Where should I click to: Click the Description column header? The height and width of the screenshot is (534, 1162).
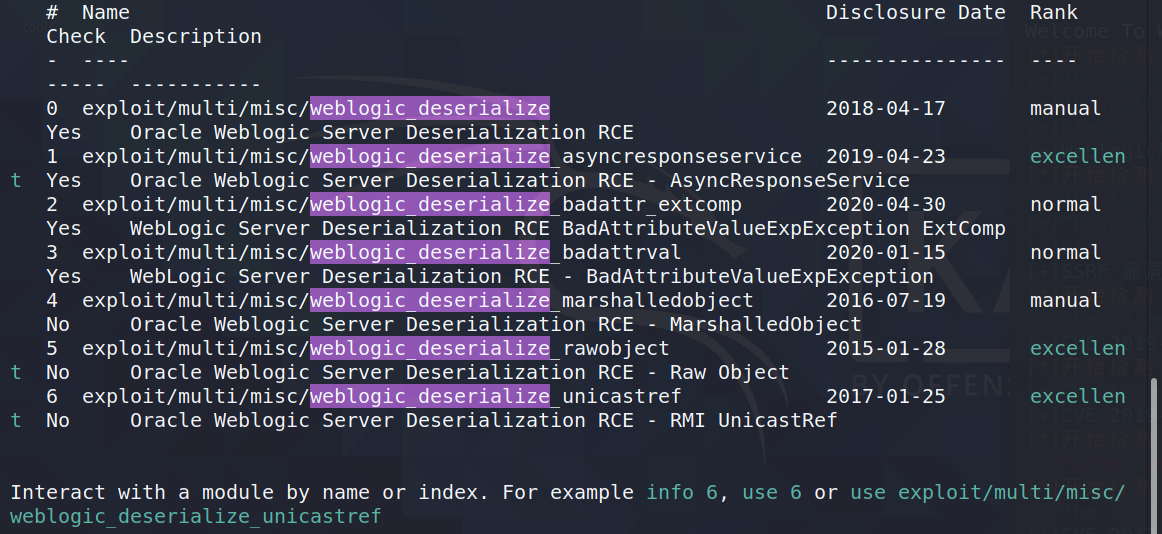coord(196,36)
